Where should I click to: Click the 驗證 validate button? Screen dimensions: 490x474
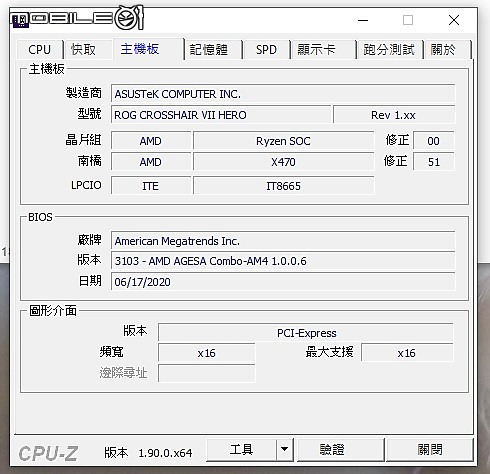340,450
